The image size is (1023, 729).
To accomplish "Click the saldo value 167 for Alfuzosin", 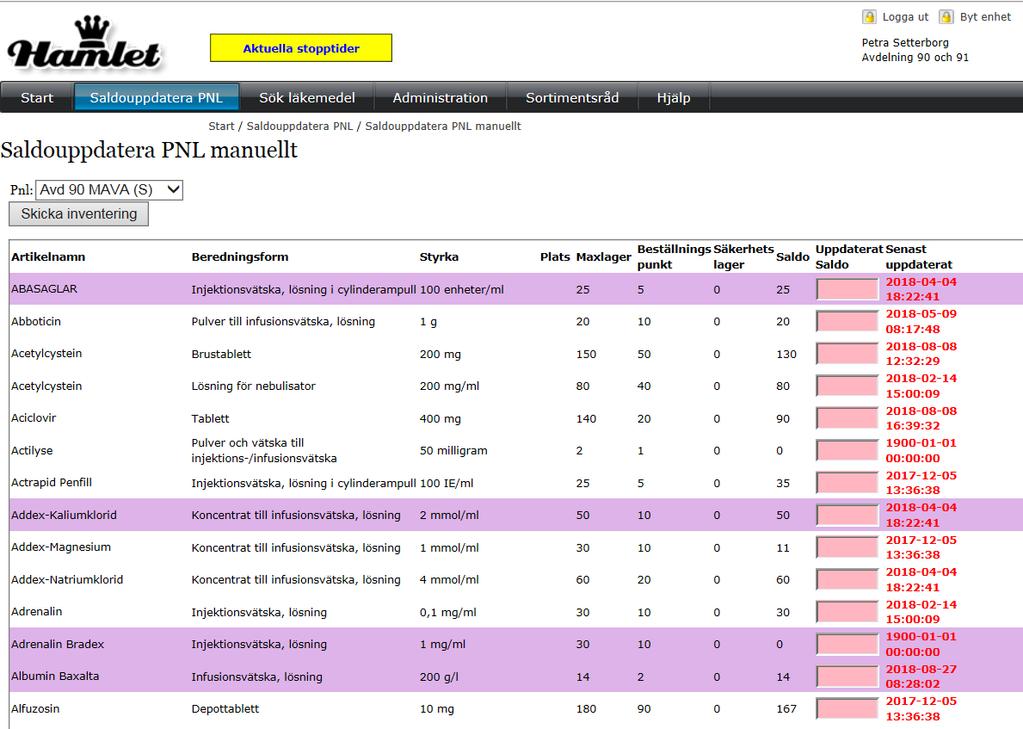I will point(786,709).
